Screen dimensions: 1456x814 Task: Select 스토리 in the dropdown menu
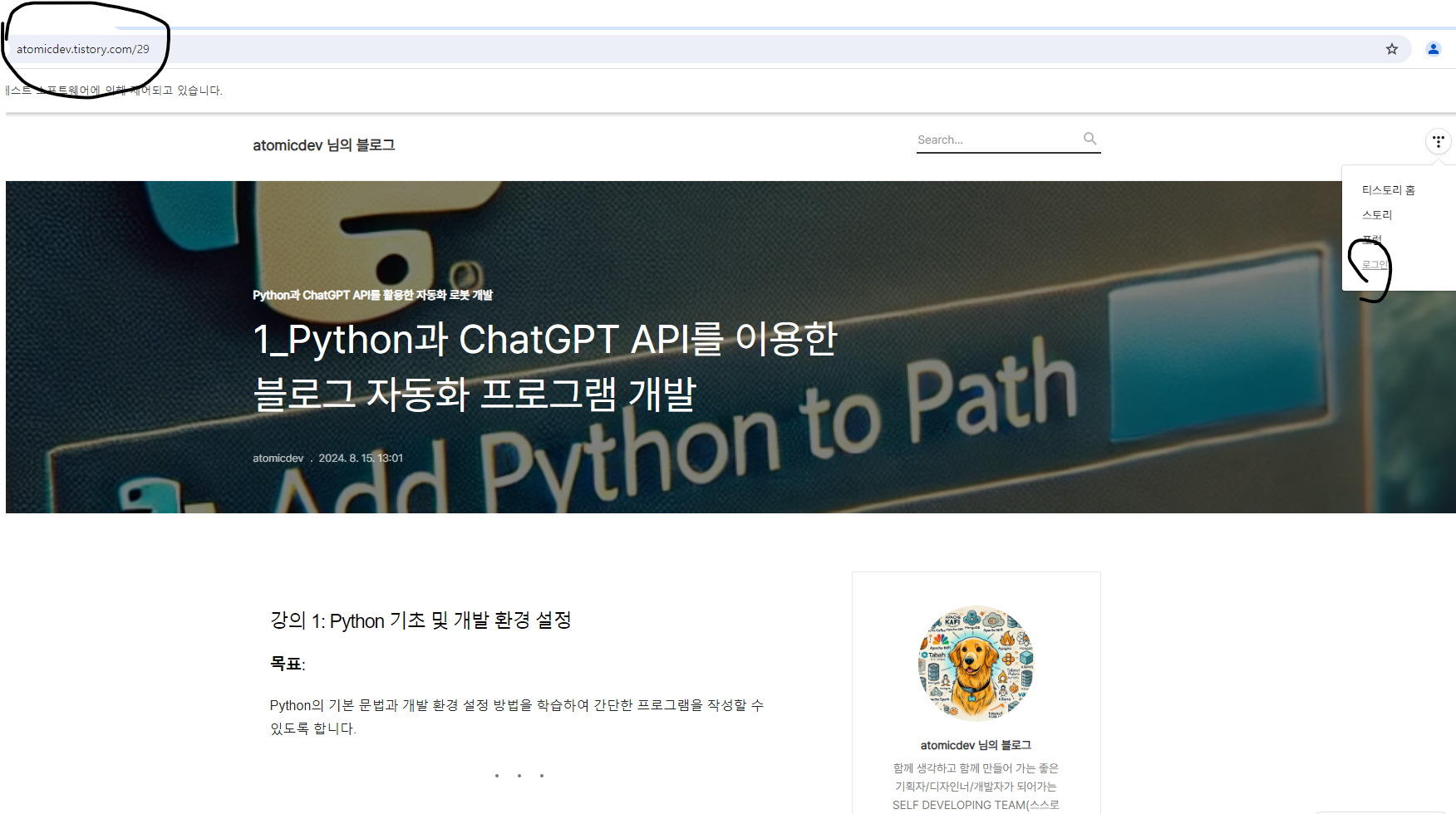point(1376,215)
